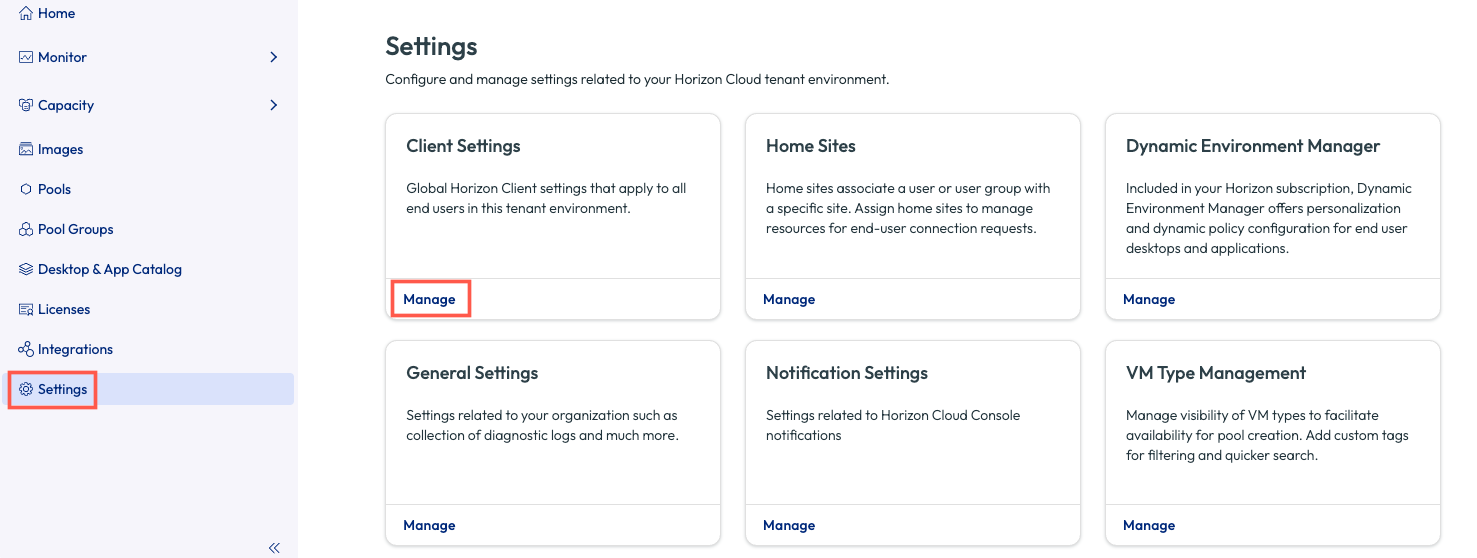
Task: Expand the Capacity submenu chevron
Action: point(273,106)
